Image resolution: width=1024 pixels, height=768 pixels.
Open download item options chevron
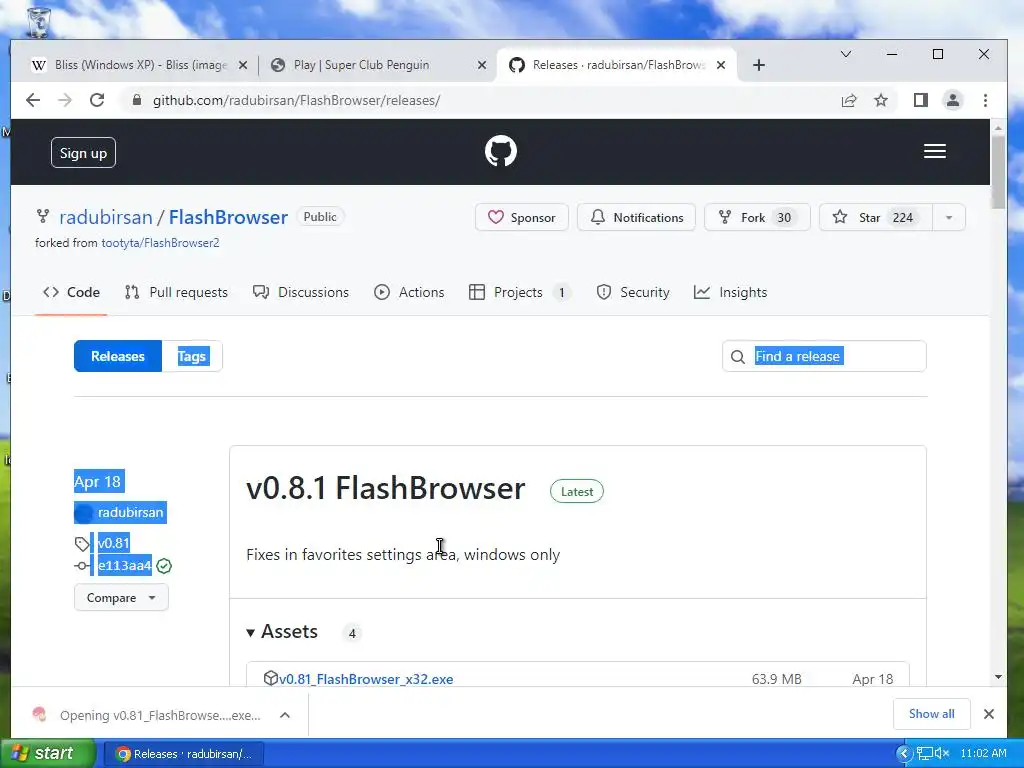[x=285, y=715]
